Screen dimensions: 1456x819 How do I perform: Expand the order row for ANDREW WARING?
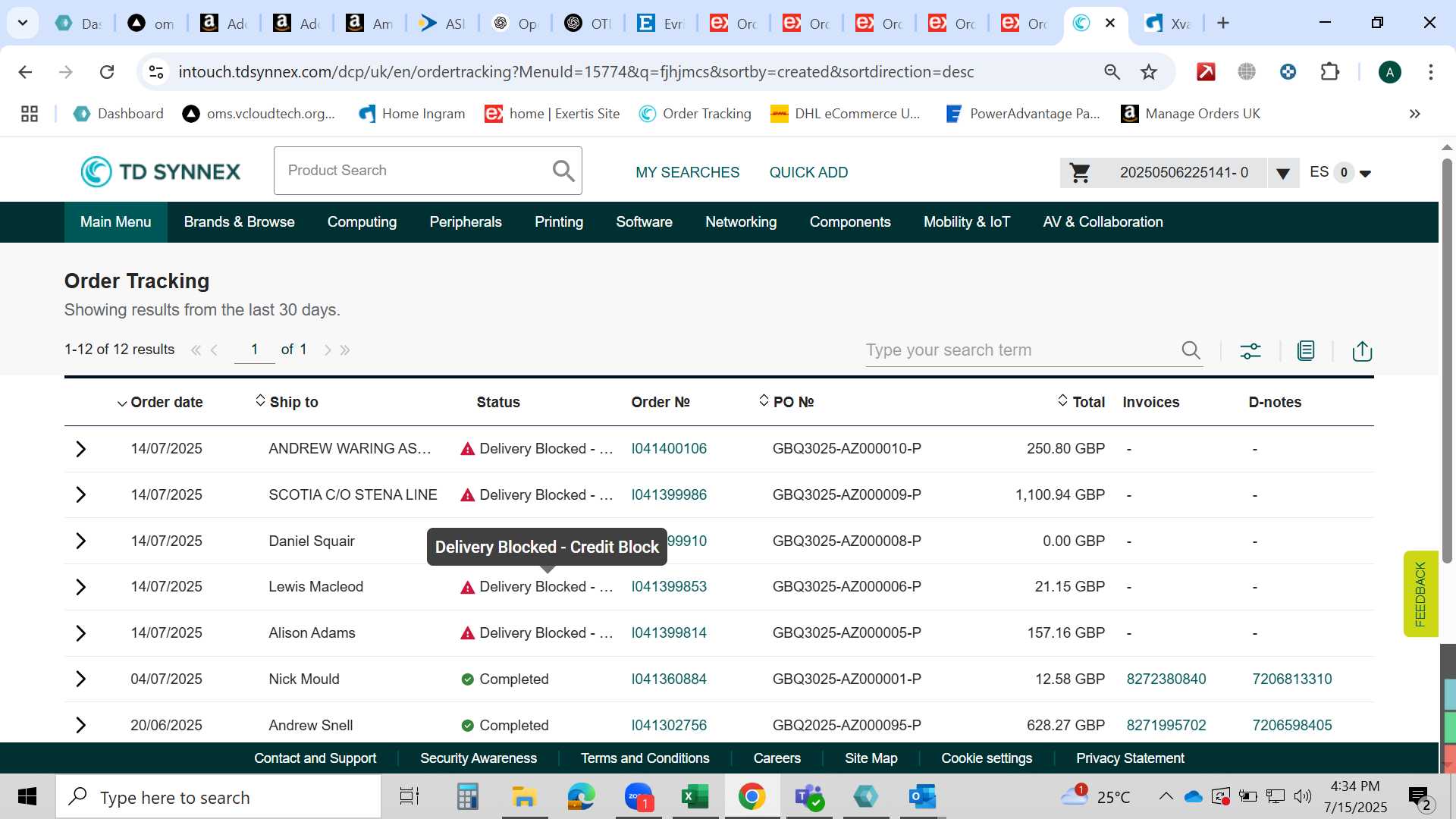pyautogui.click(x=81, y=449)
